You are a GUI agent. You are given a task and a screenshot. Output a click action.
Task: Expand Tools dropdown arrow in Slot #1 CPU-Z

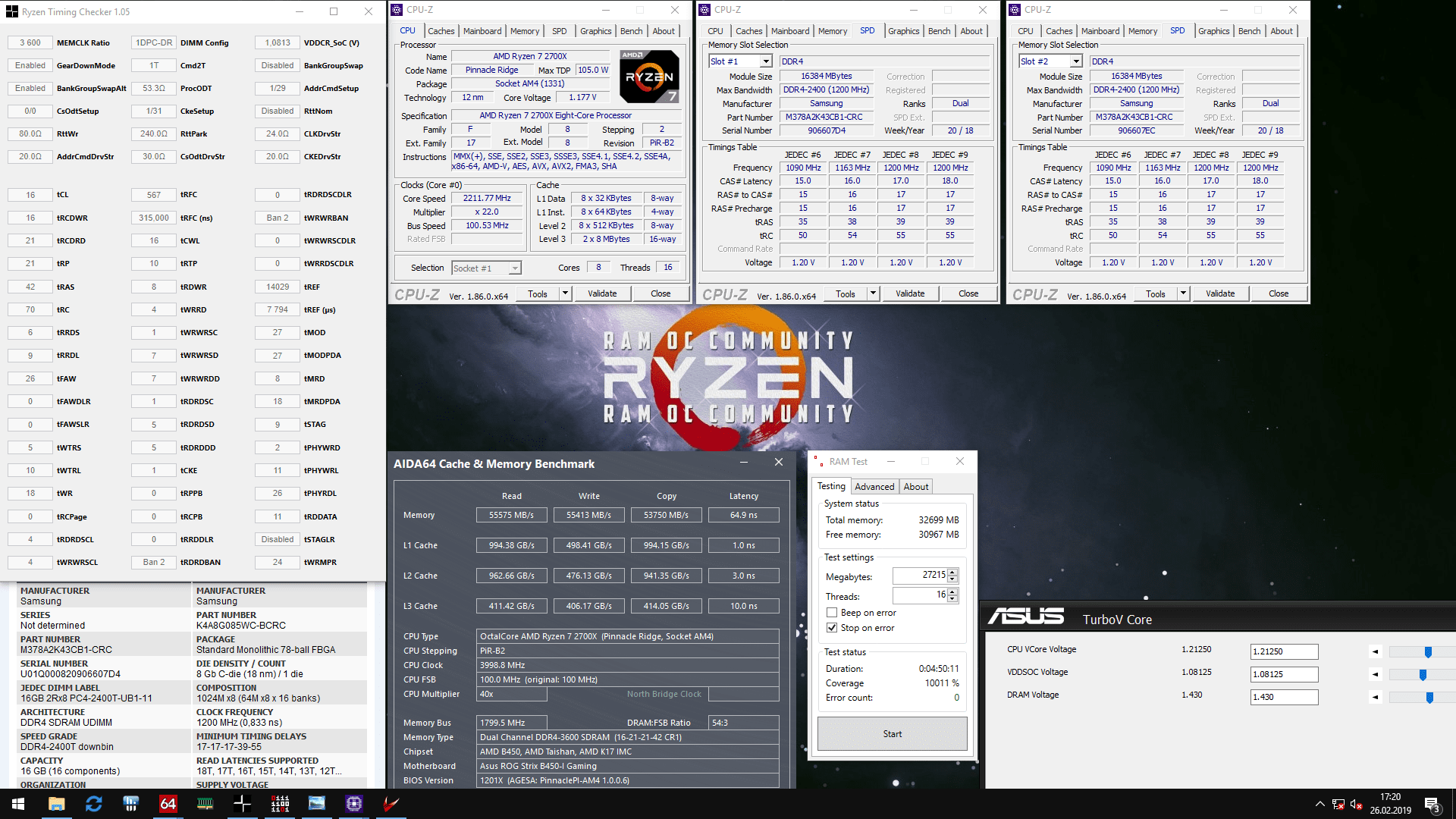pyautogui.click(x=873, y=293)
